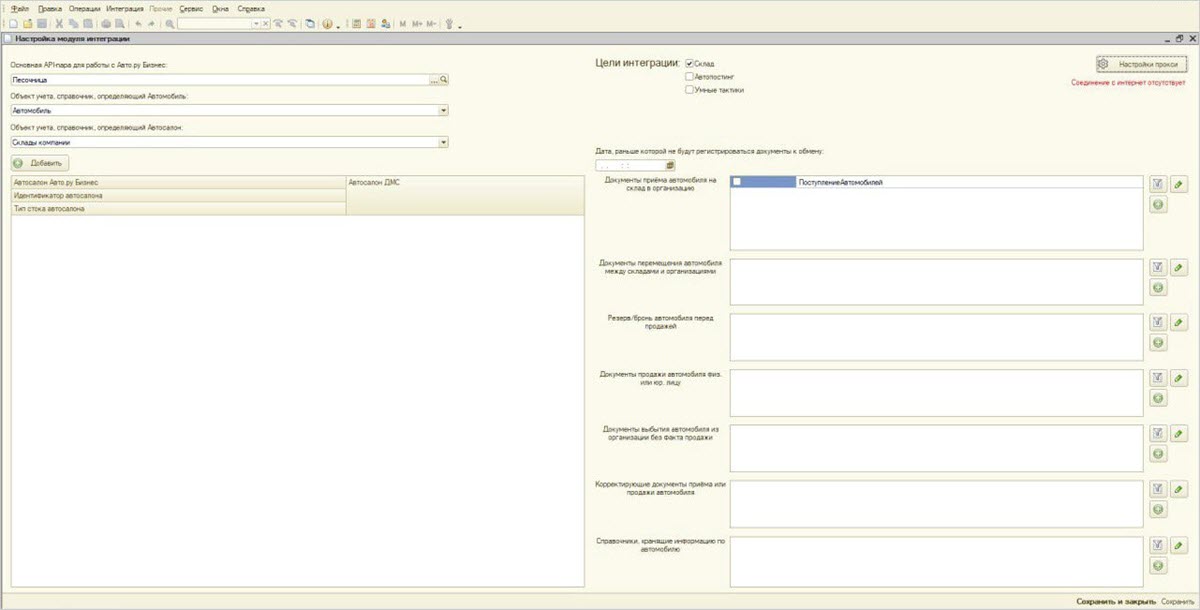1200x610 pixels.
Task: Enable the Автопостинг checkbox
Action: [689, 76]
